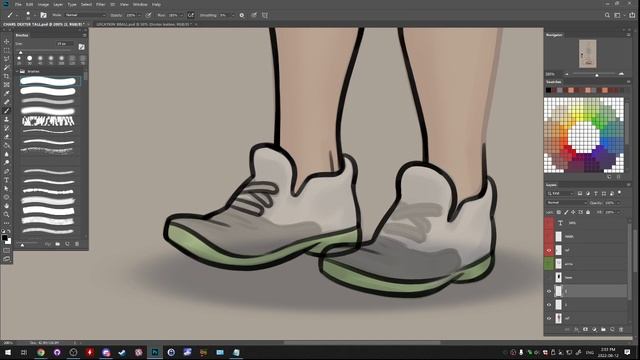Hide the bottom layer in Layers panel
The height and width of the screenshot is (360, 640).
(549, 318)
